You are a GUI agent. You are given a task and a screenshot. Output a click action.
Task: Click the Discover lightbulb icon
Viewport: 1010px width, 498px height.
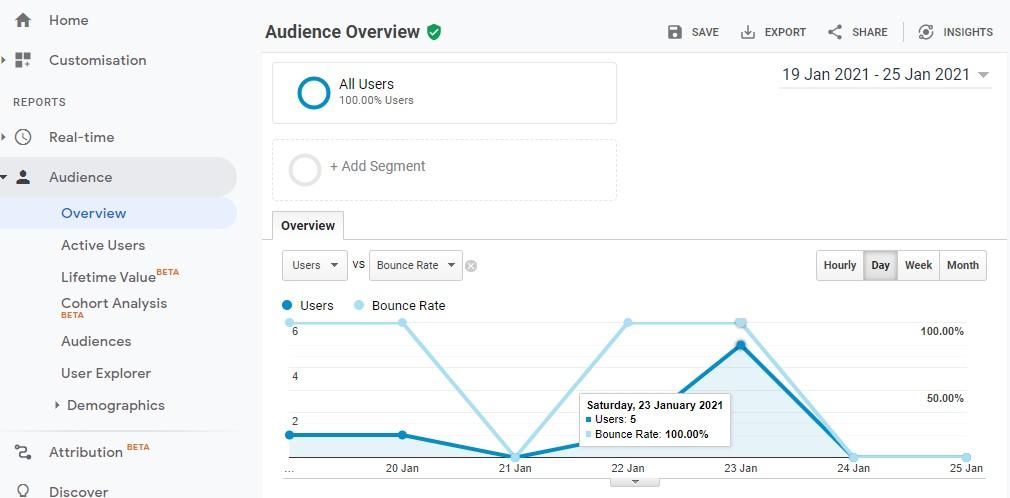pyautogui.click(x=23, y=491)
